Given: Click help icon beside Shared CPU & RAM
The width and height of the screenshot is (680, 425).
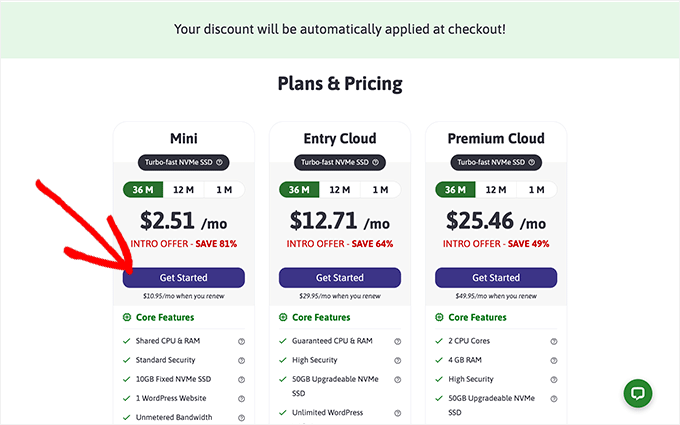Looking at the screenshot, I should coord(242,341).
